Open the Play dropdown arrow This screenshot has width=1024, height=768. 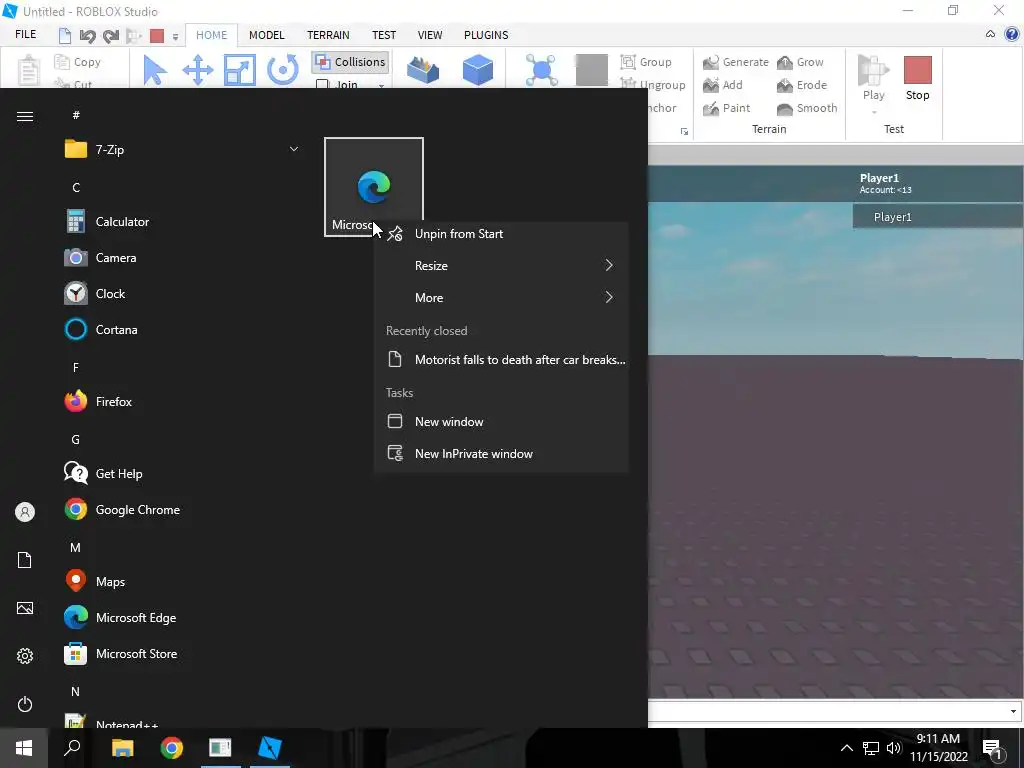874,112
